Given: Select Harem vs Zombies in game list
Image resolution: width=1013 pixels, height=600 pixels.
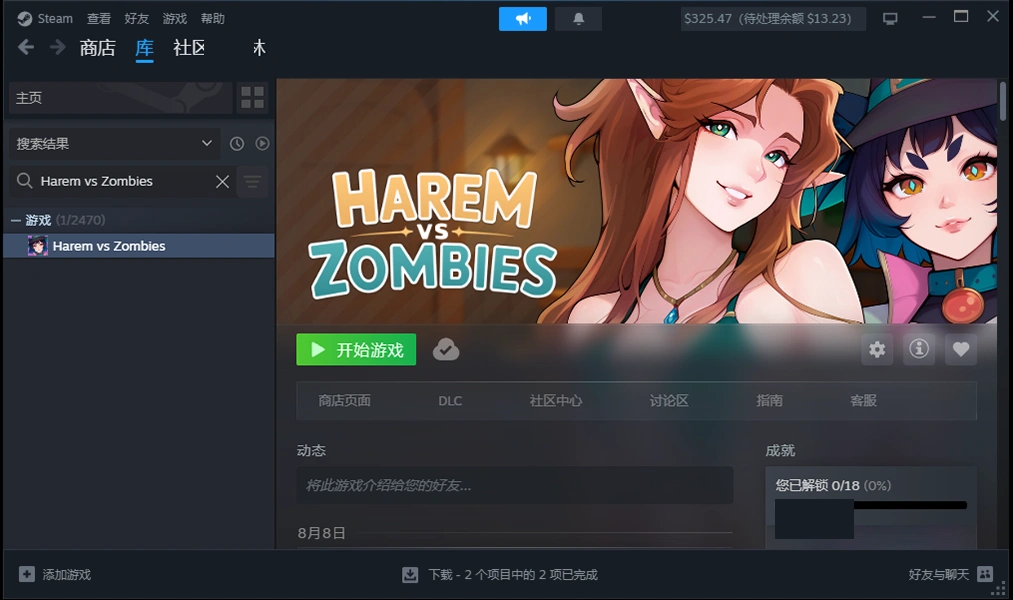Looking at the screenshot, I should coord(139,246).
